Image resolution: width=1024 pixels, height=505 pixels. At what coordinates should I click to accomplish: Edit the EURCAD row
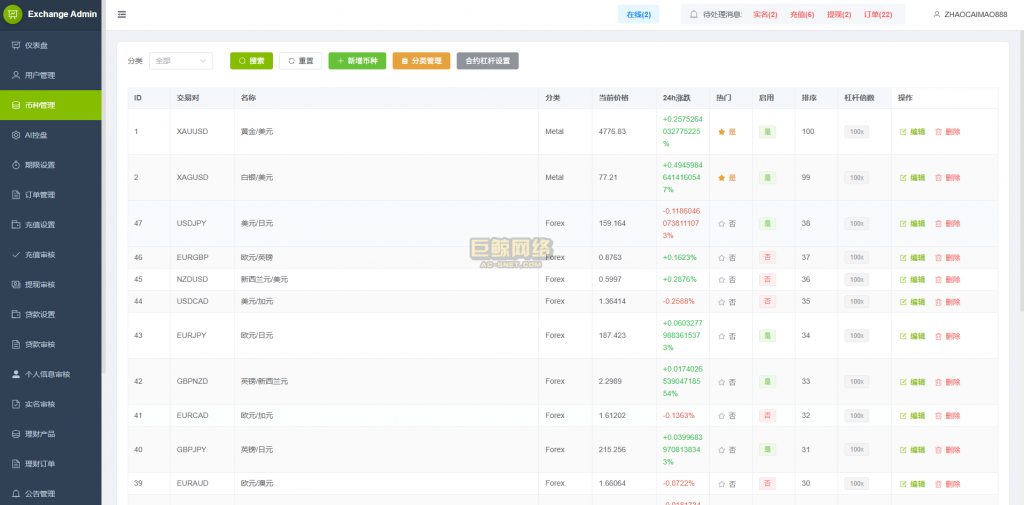(x=912, y=415)
